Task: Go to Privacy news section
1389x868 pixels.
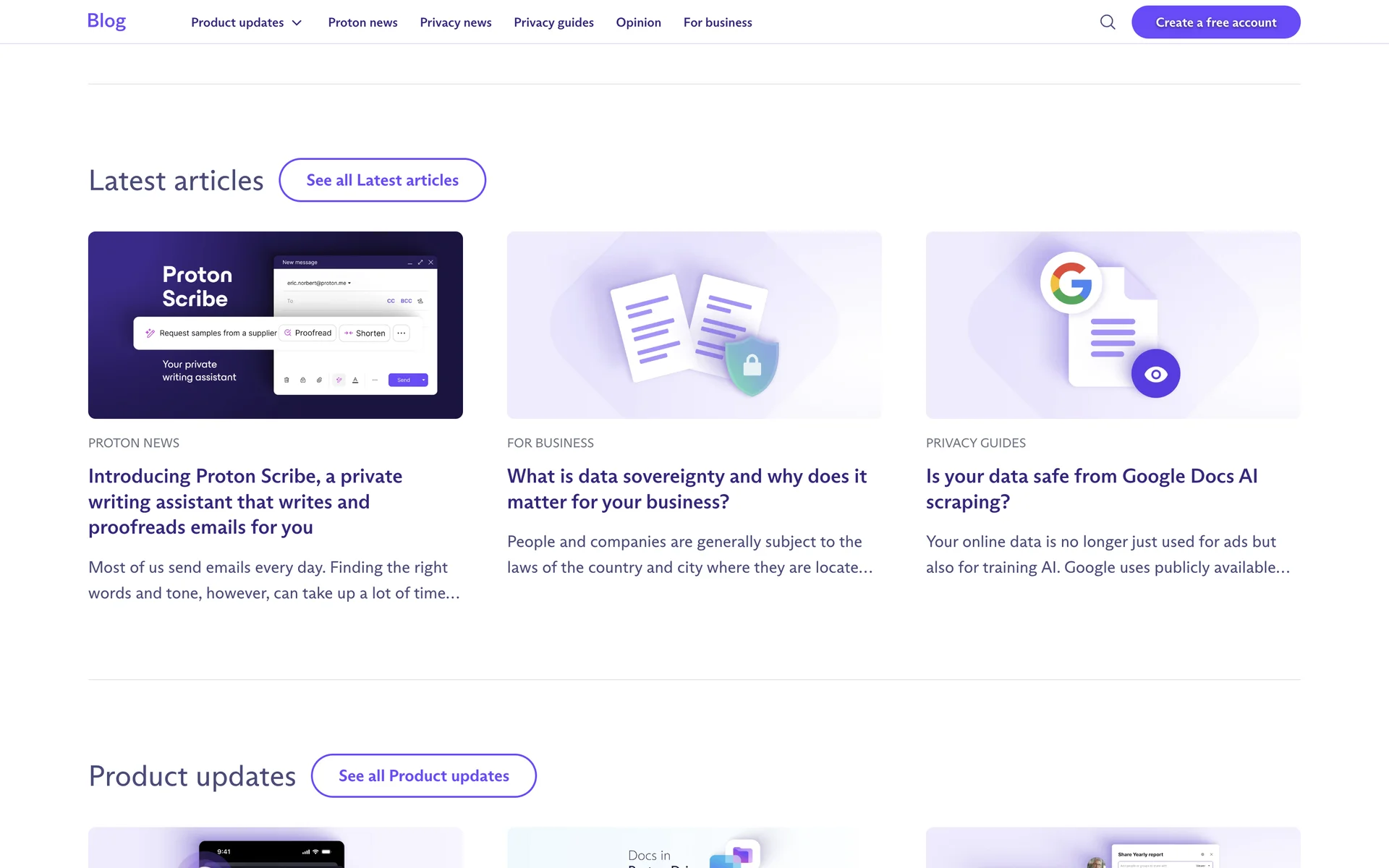Action: (455, 22)
